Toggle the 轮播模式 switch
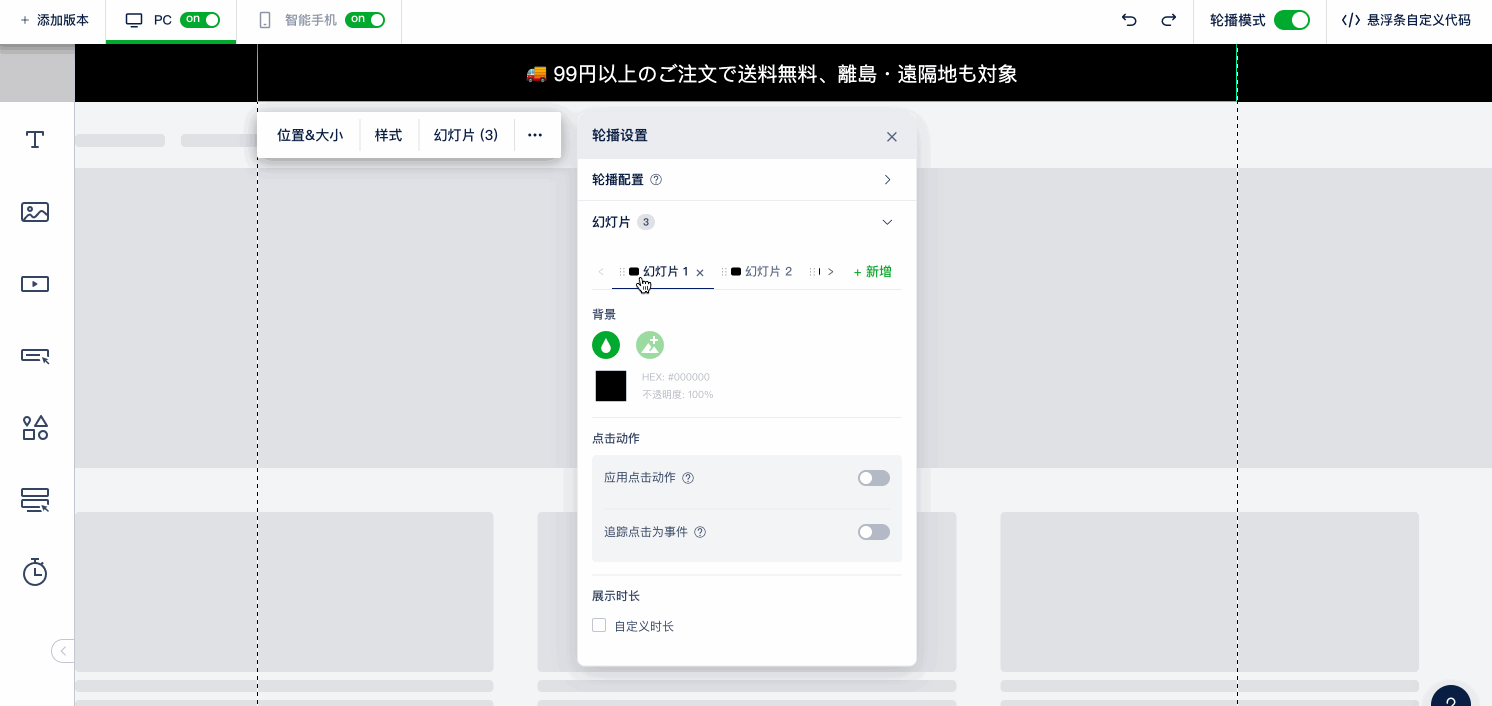Image resolution: width=1492 pixels, height=706 pixels. (1292, 20)
